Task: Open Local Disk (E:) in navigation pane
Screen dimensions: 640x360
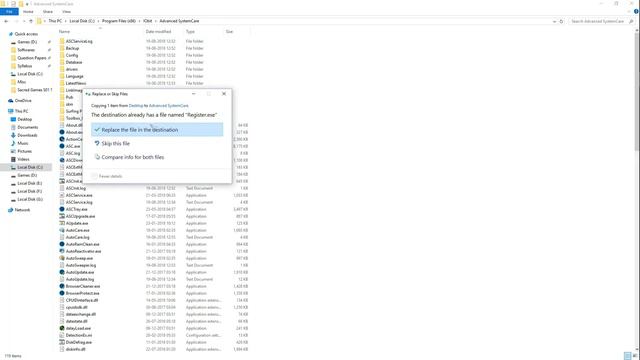Action: [x=29, y=183]
